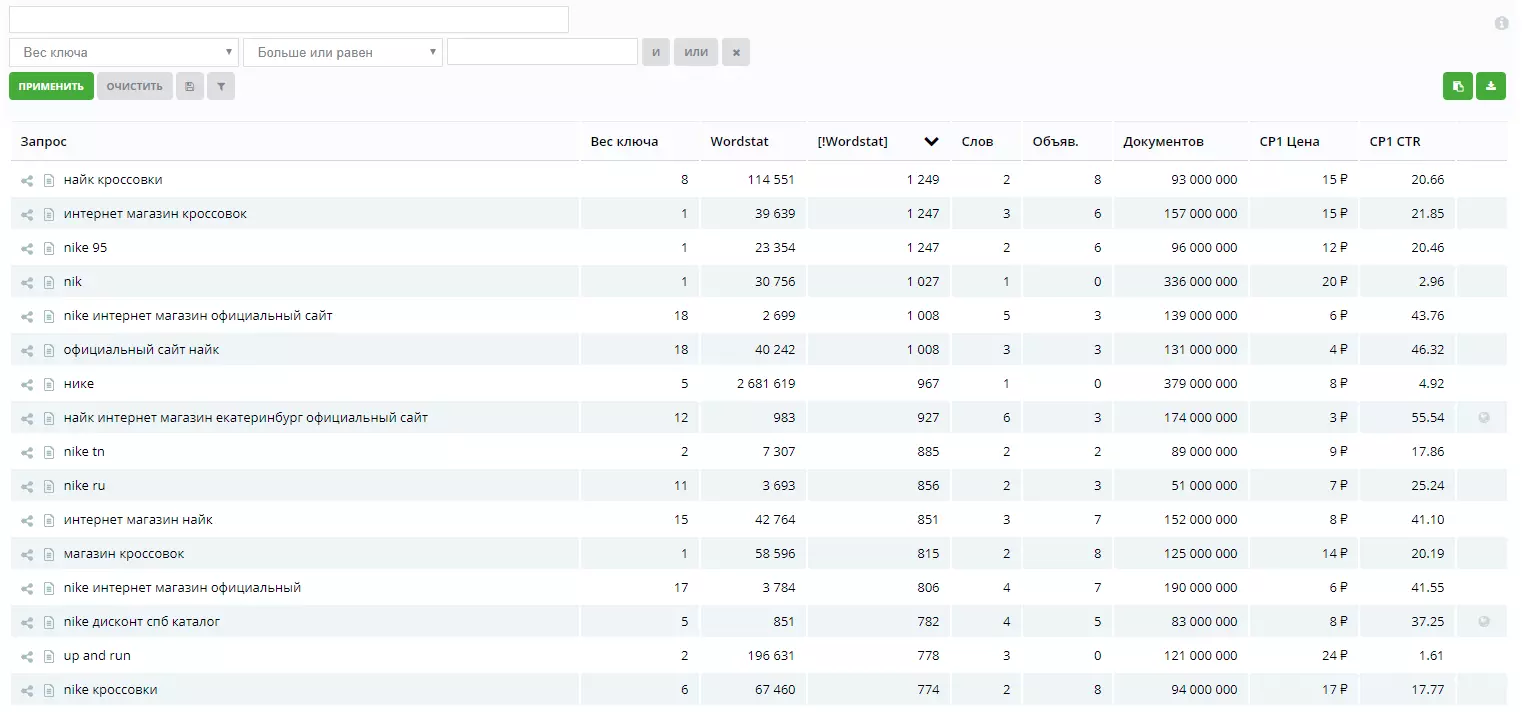The width and height of the screenshot is (1524, 712).
Task: Open the document icon for 'nike 95'
Action: coord(48,248)
